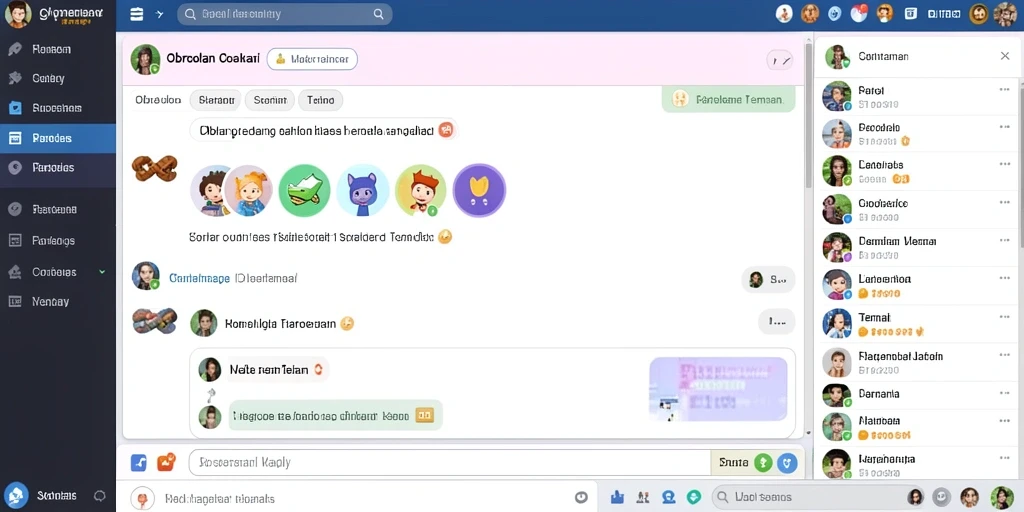Click the magnifier at search bar's right end

(378, 14)
